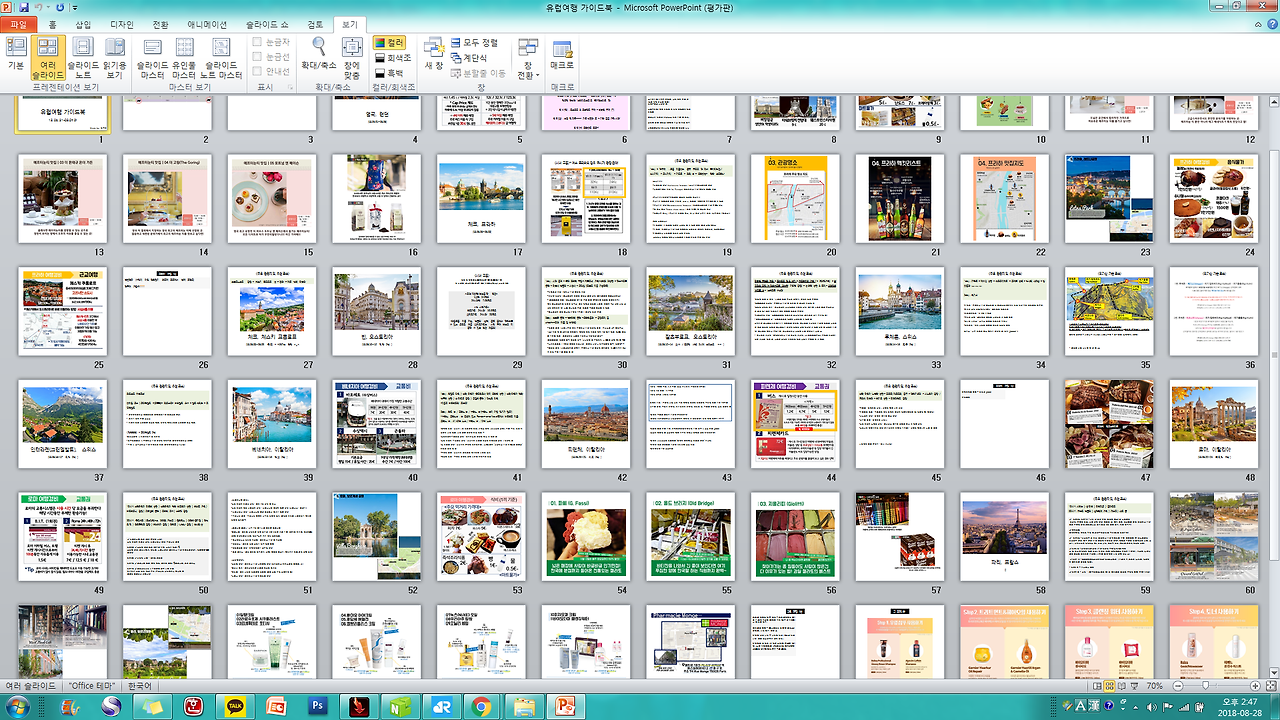Open Photoshop from the taskbar
1280x720 pixels.
click(x=318, y=706)
